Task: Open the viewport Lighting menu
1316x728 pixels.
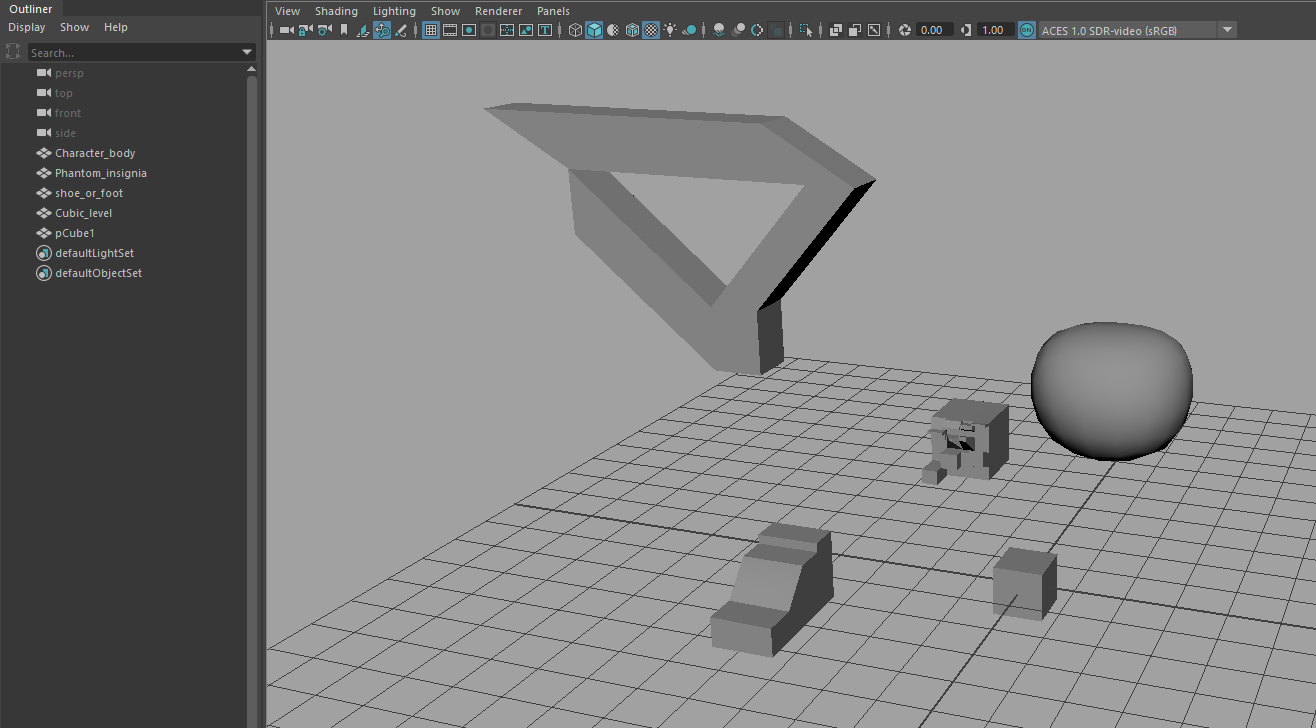Action: (x=394, y=11)
